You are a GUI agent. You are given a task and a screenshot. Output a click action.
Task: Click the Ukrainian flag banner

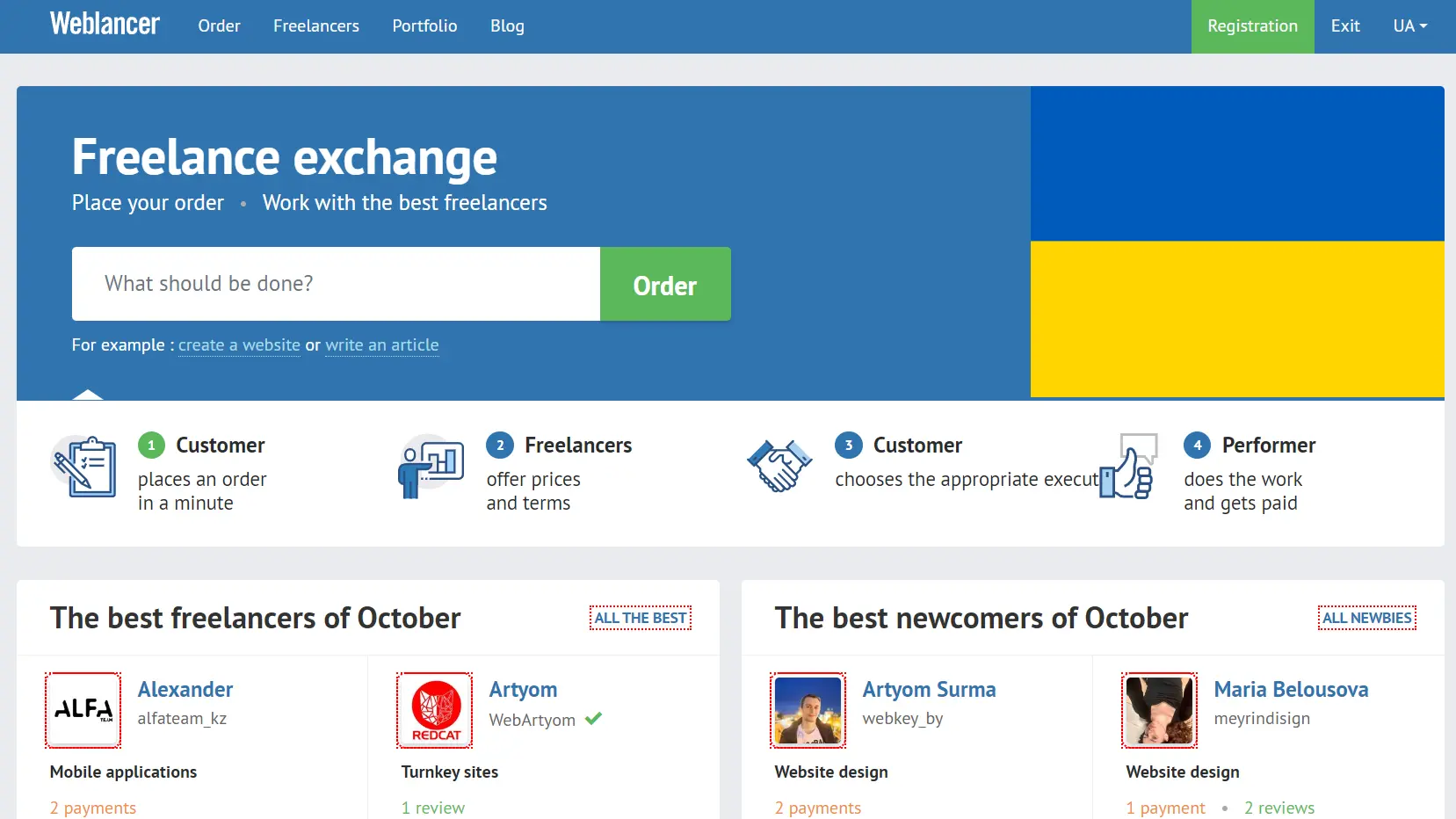click(x=1237, y=242)
